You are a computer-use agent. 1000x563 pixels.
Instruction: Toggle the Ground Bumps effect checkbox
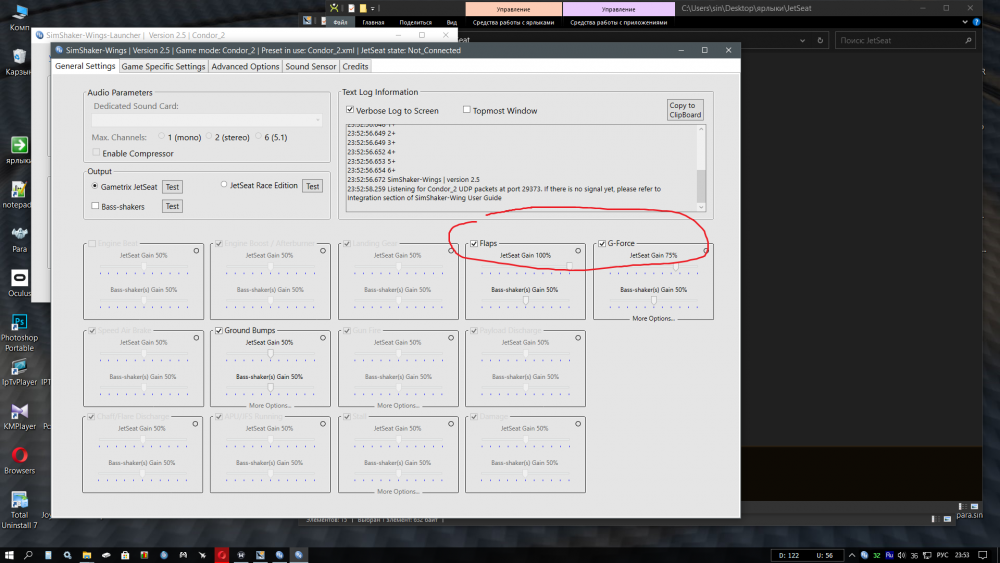click(219, 330)
